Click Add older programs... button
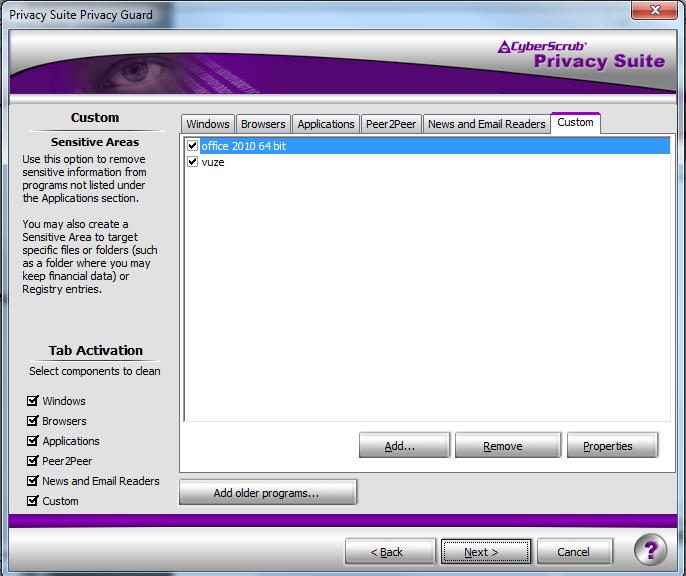The height and width of the screenshot is (576, 686). click(268, 492)
